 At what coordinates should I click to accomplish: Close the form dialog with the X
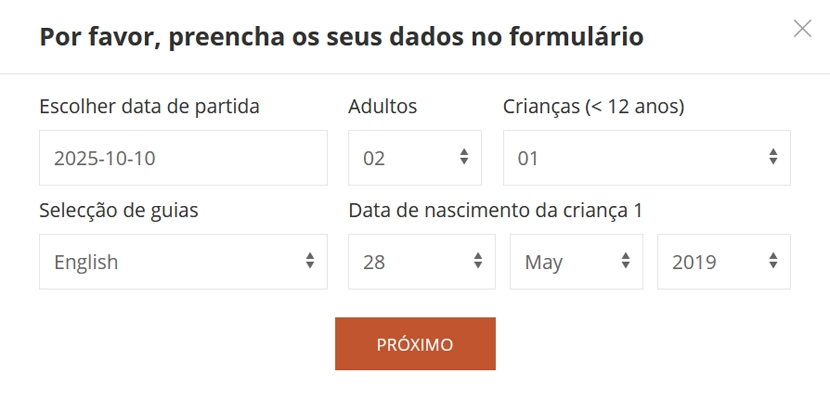coord(802,29)
